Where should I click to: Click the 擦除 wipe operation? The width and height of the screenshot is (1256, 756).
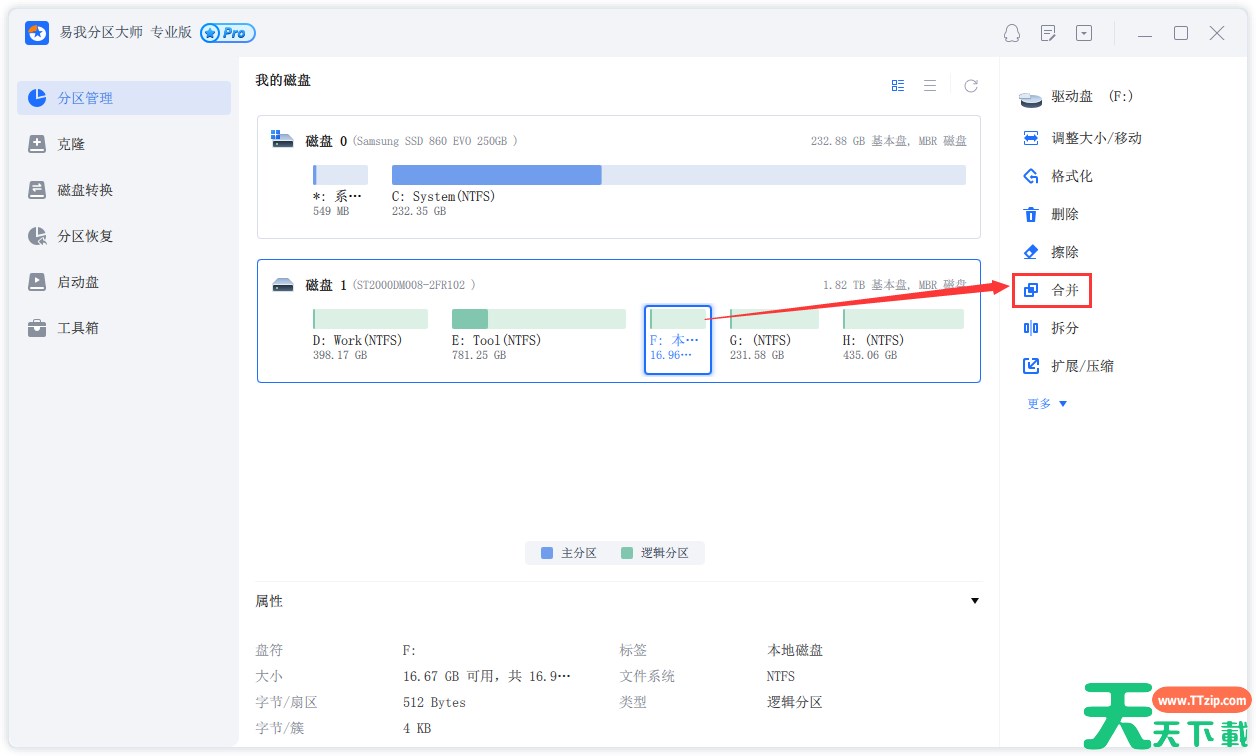pyautogui.click(x=1064, y=252)
